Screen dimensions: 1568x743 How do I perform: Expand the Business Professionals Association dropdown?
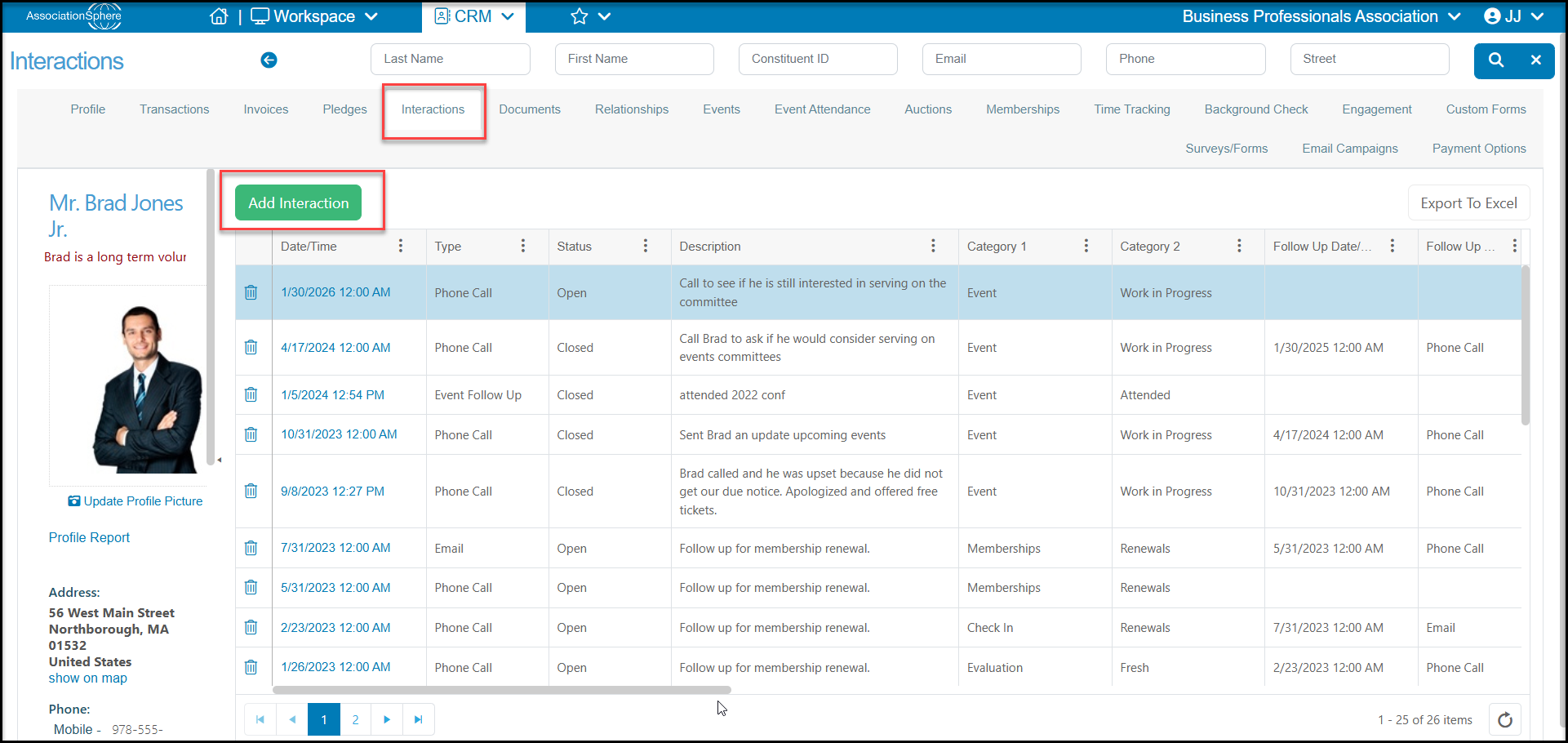(x=1321, y=16)
